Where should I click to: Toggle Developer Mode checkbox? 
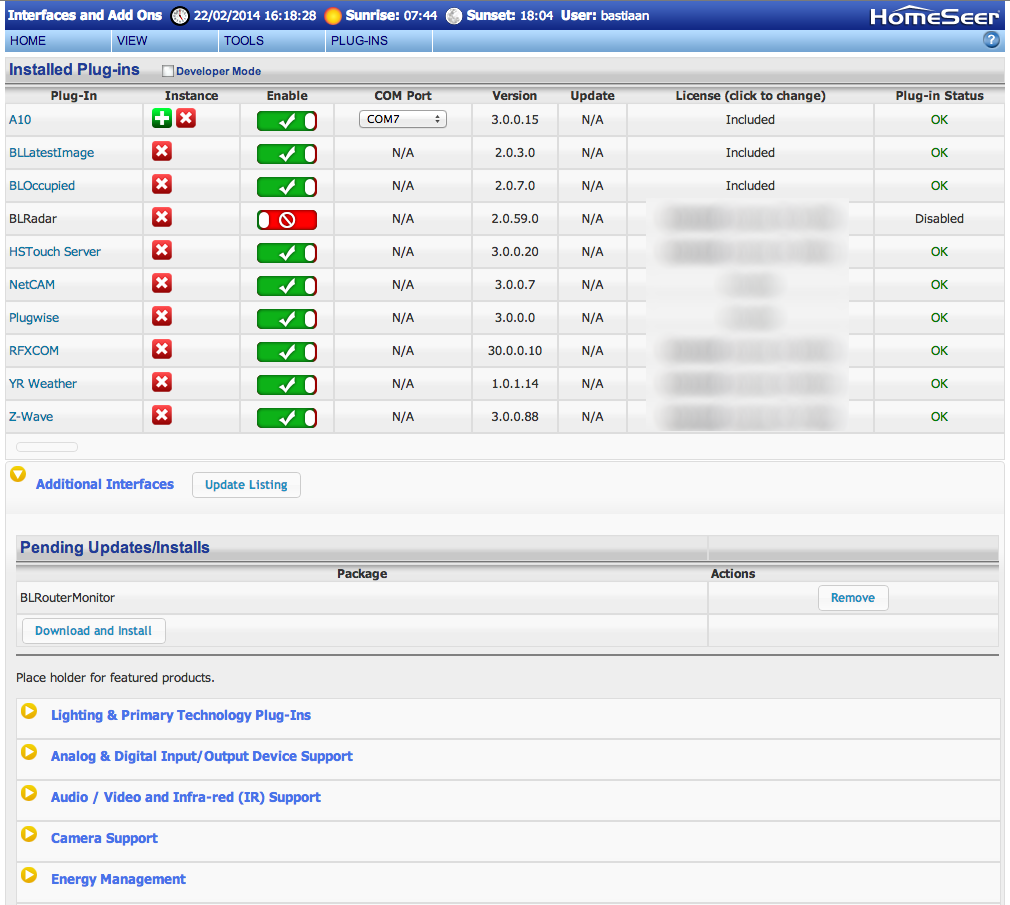coord(168,71)
